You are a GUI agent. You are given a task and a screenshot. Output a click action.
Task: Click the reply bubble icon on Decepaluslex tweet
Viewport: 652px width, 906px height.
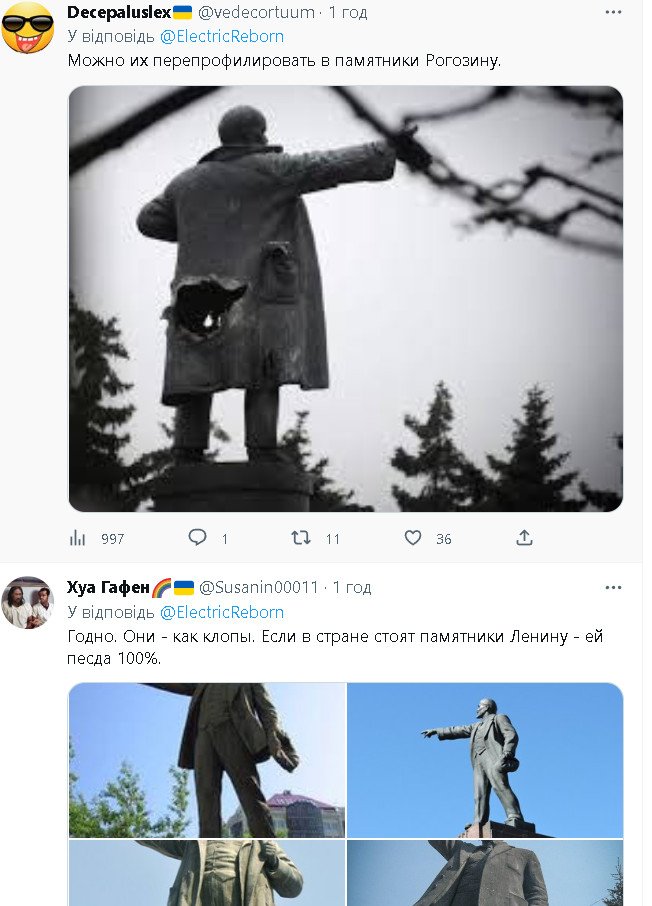click(x=198, y=538)
